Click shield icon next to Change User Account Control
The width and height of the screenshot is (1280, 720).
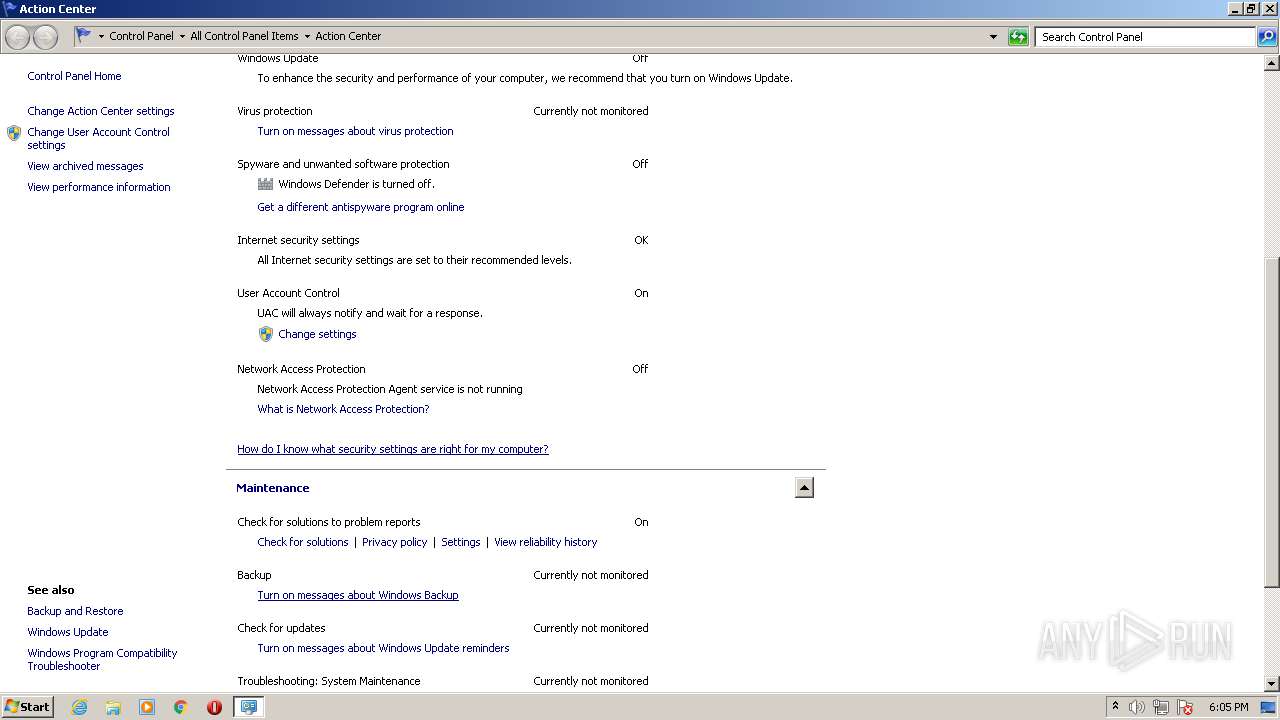pyautogui.click(x=14, y=132)
